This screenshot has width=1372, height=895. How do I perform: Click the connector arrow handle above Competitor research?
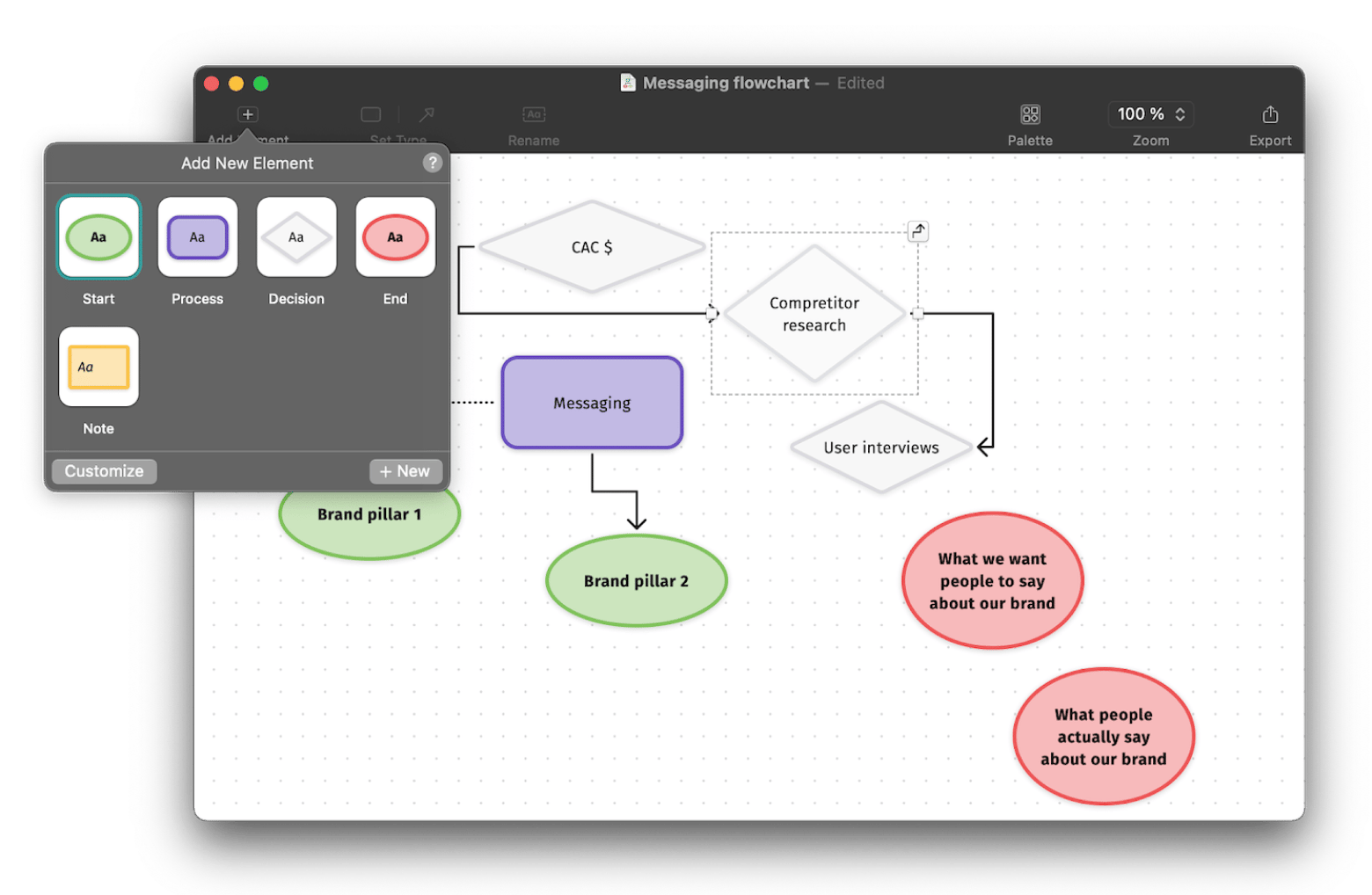click(x=917, y=231)
